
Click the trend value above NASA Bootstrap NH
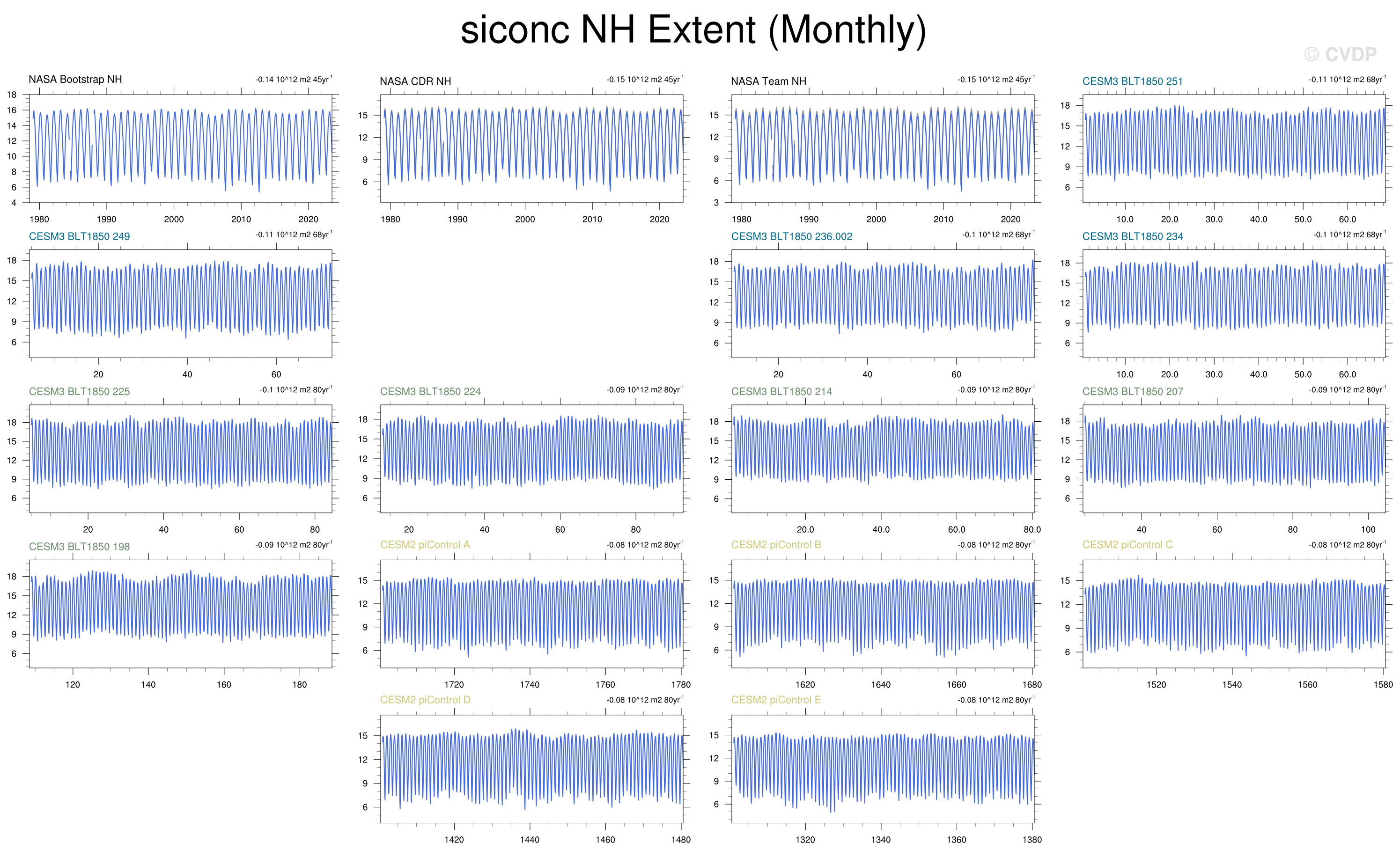click(x=294, y=80)
